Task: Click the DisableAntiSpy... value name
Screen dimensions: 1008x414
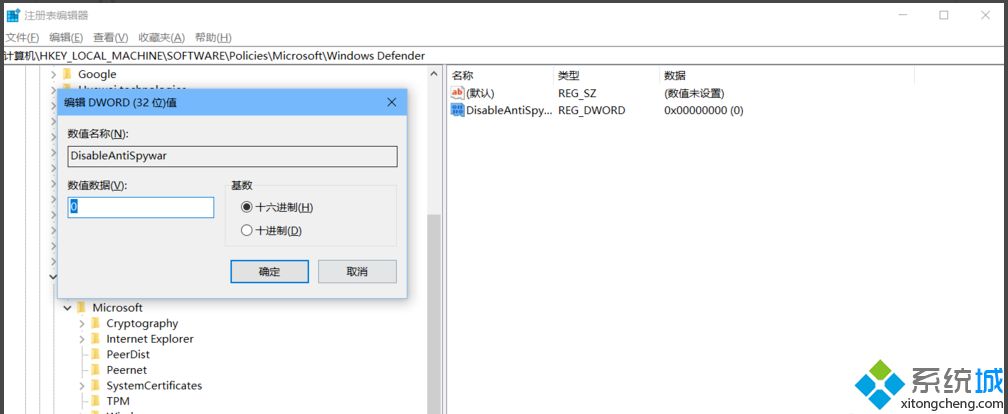Action: coord(508,111)
